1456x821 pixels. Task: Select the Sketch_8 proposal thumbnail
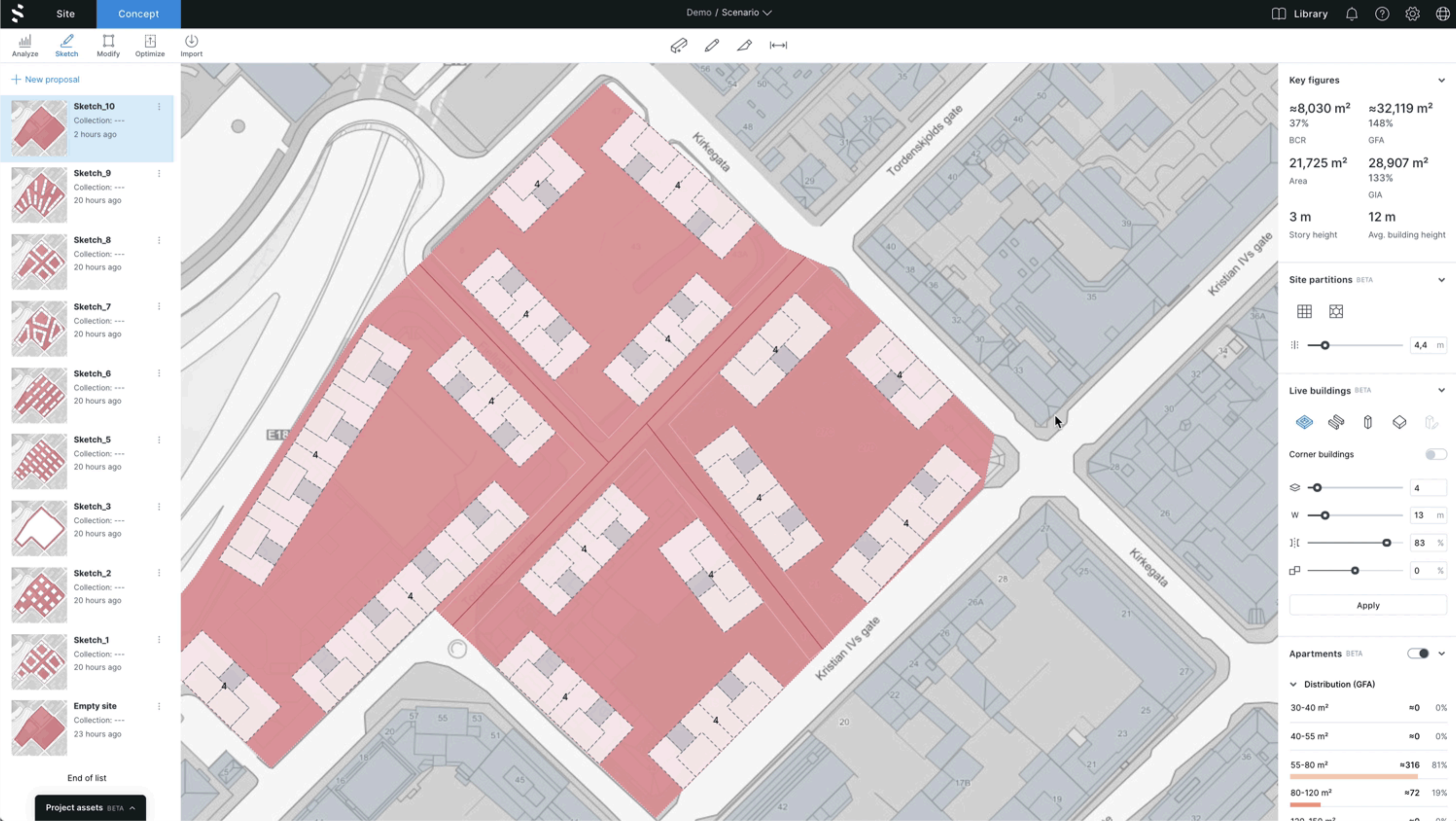(39, 262)
